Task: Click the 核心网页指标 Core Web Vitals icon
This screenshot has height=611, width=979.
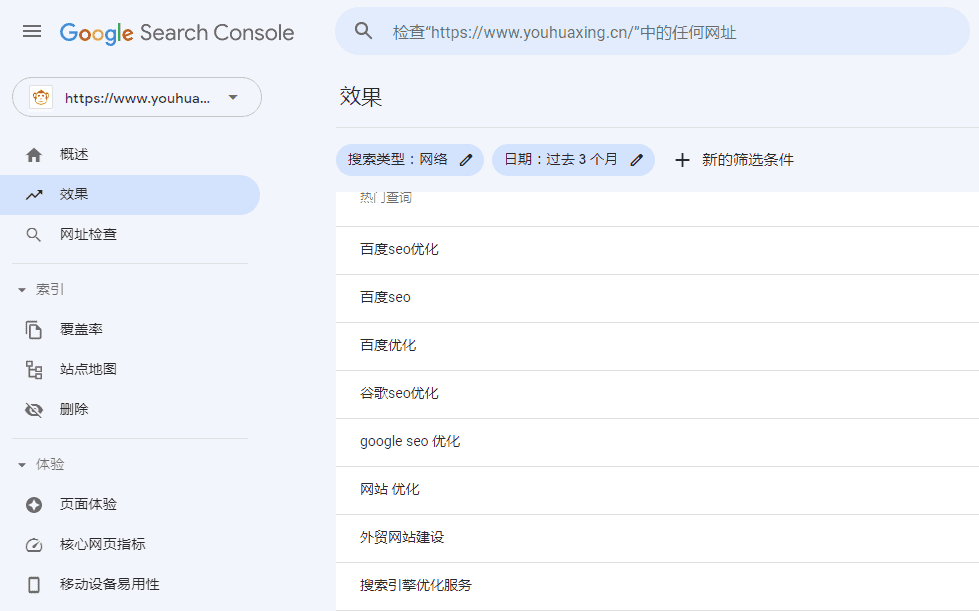Action: point(34,545)
